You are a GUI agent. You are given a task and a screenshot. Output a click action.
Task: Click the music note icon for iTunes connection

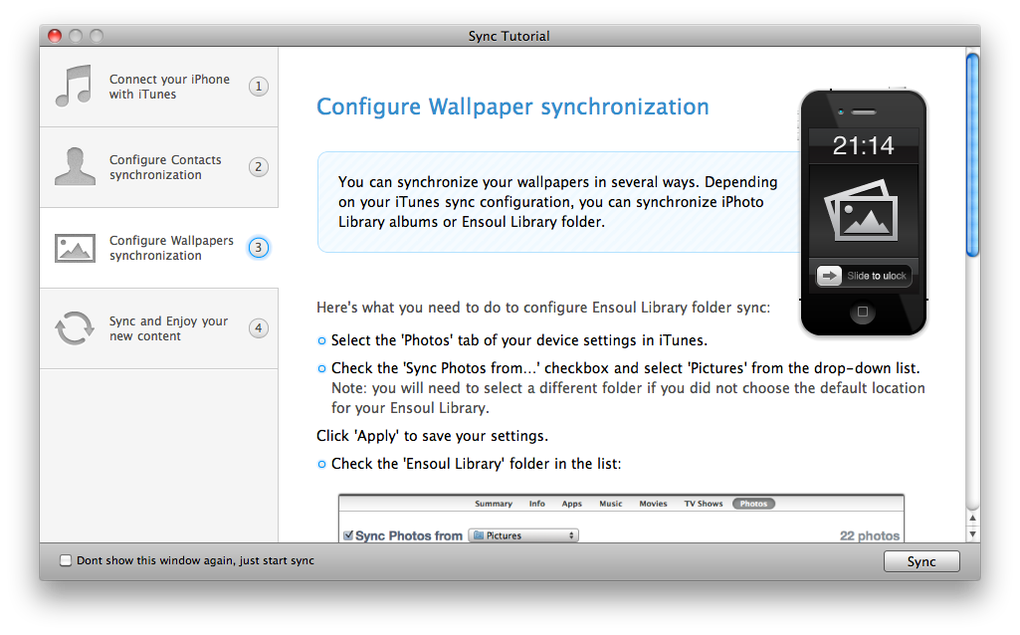[x=74, y=86]
